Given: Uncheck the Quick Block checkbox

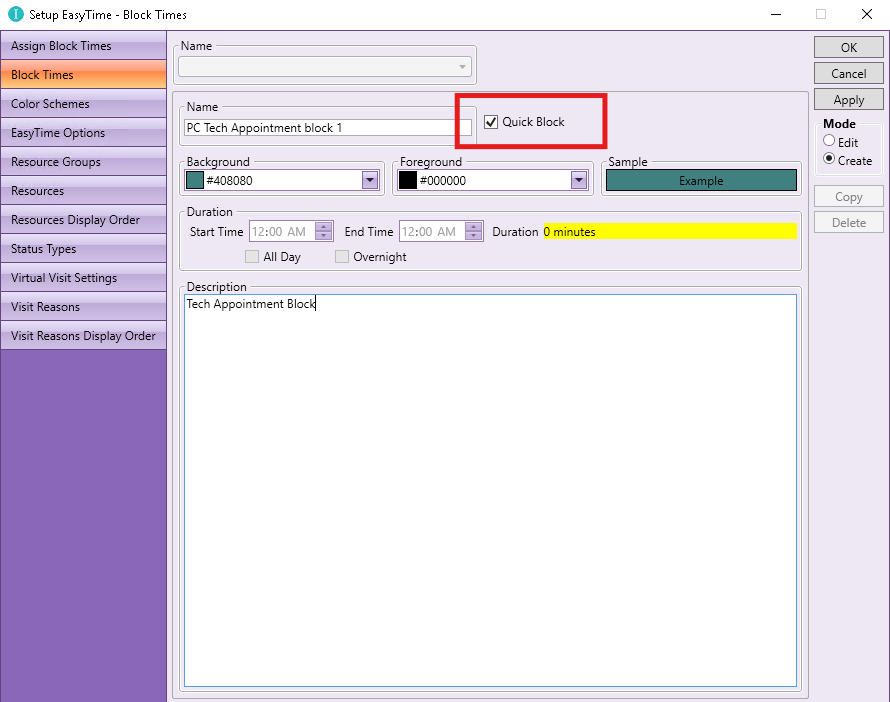Looking at the screenshot, I should pyautogui.click(x=491, y=122).
